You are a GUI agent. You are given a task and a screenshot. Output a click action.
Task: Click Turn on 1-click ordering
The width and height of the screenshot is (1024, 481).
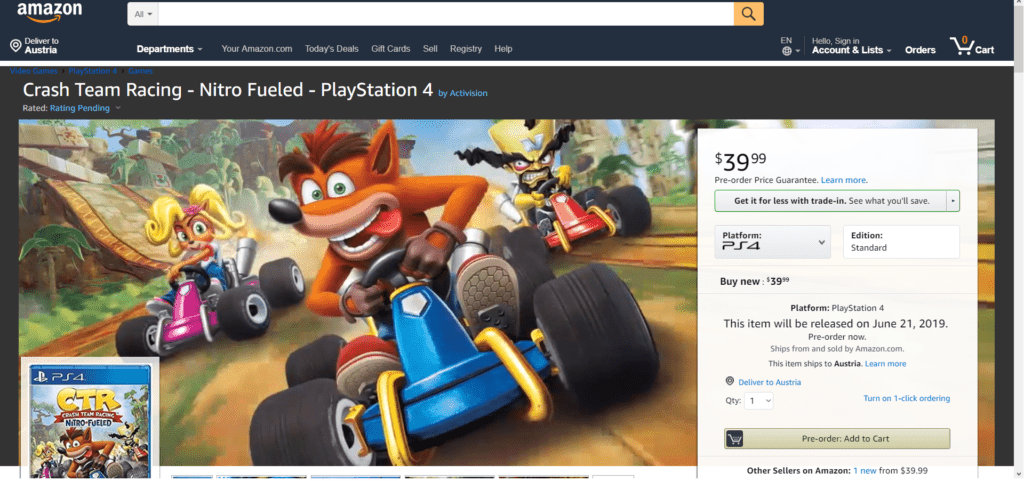(906, 398)
